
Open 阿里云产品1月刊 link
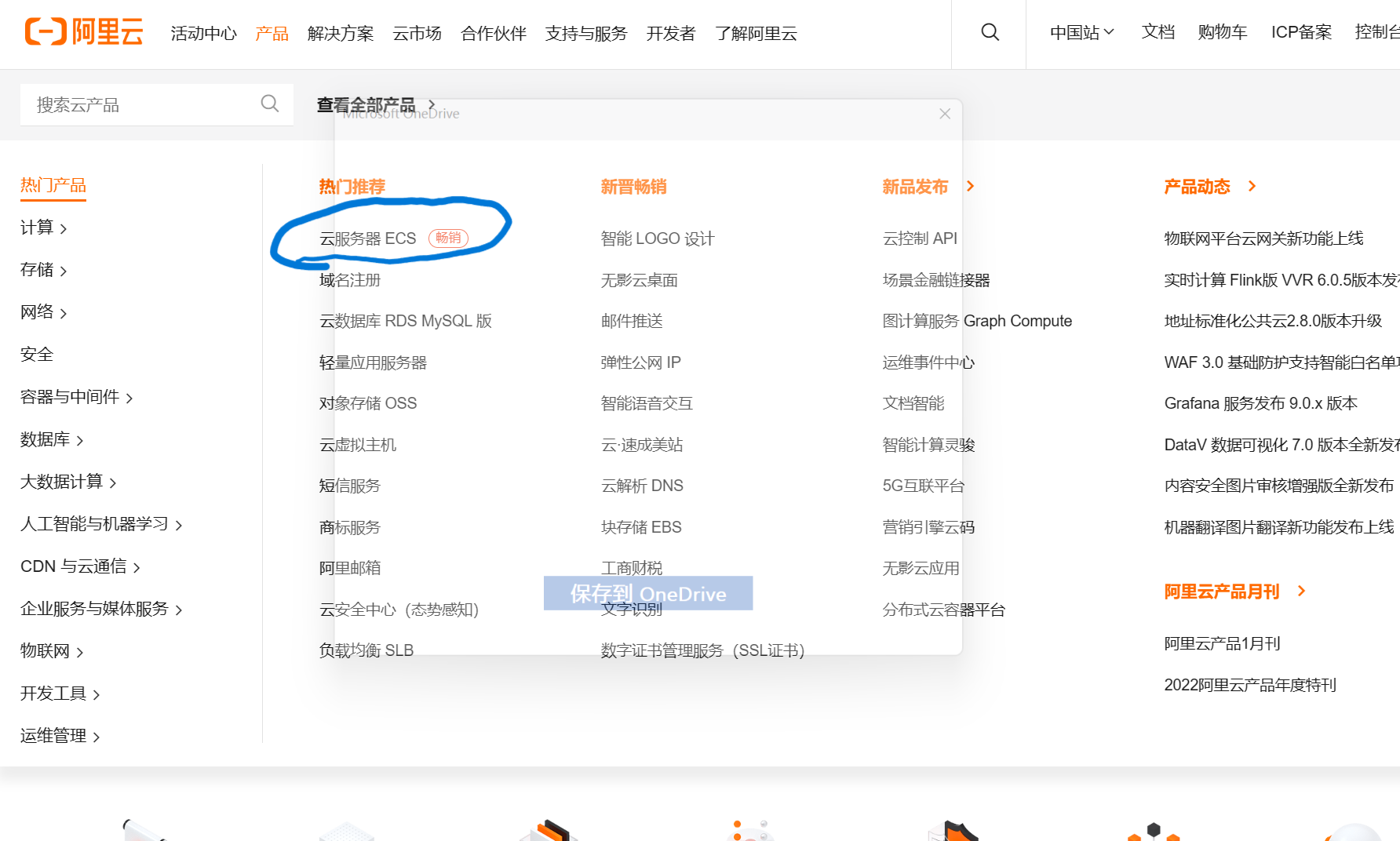click(x=1223, y=643)
